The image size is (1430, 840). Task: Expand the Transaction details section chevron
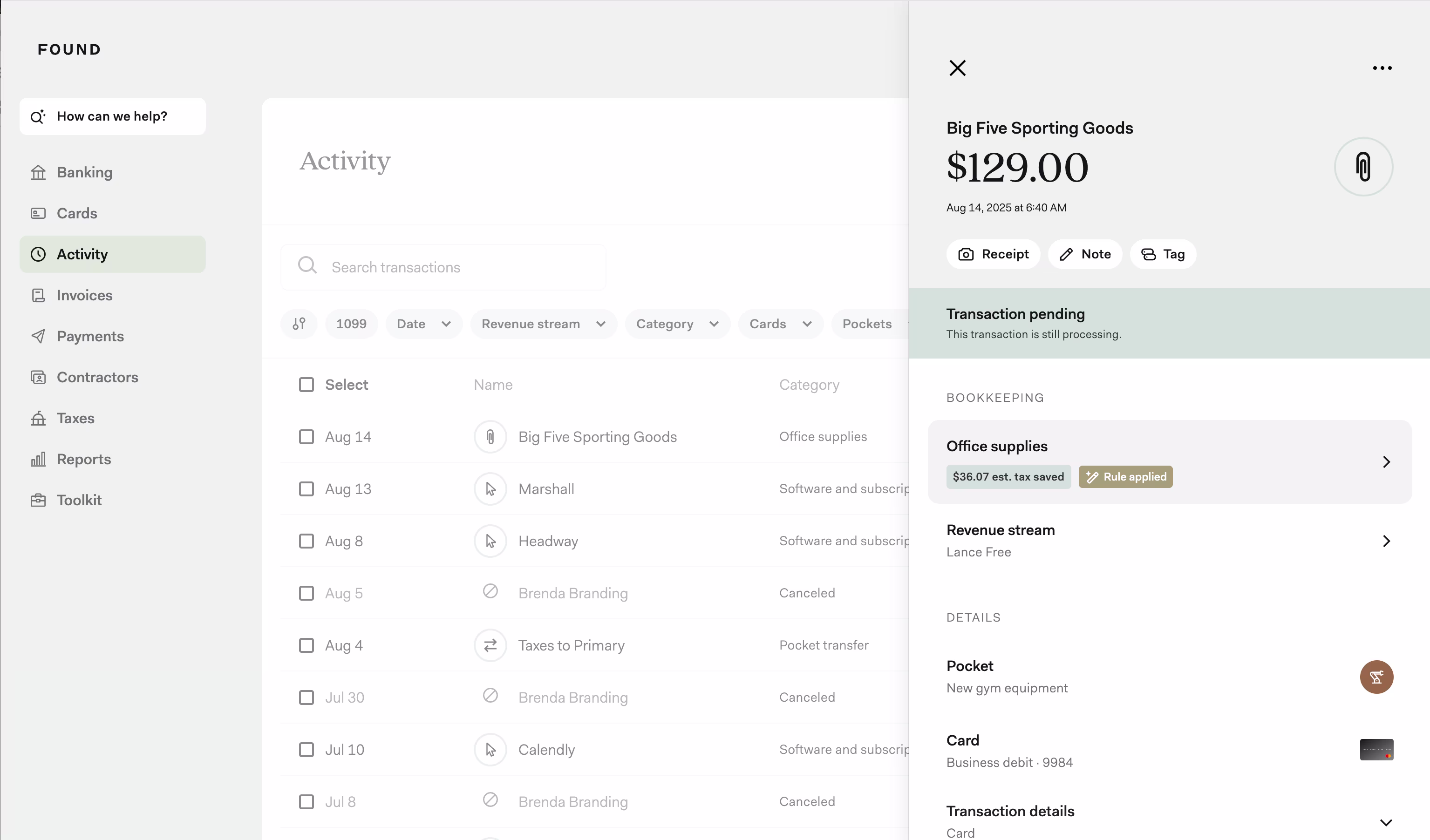(1386, 822)
